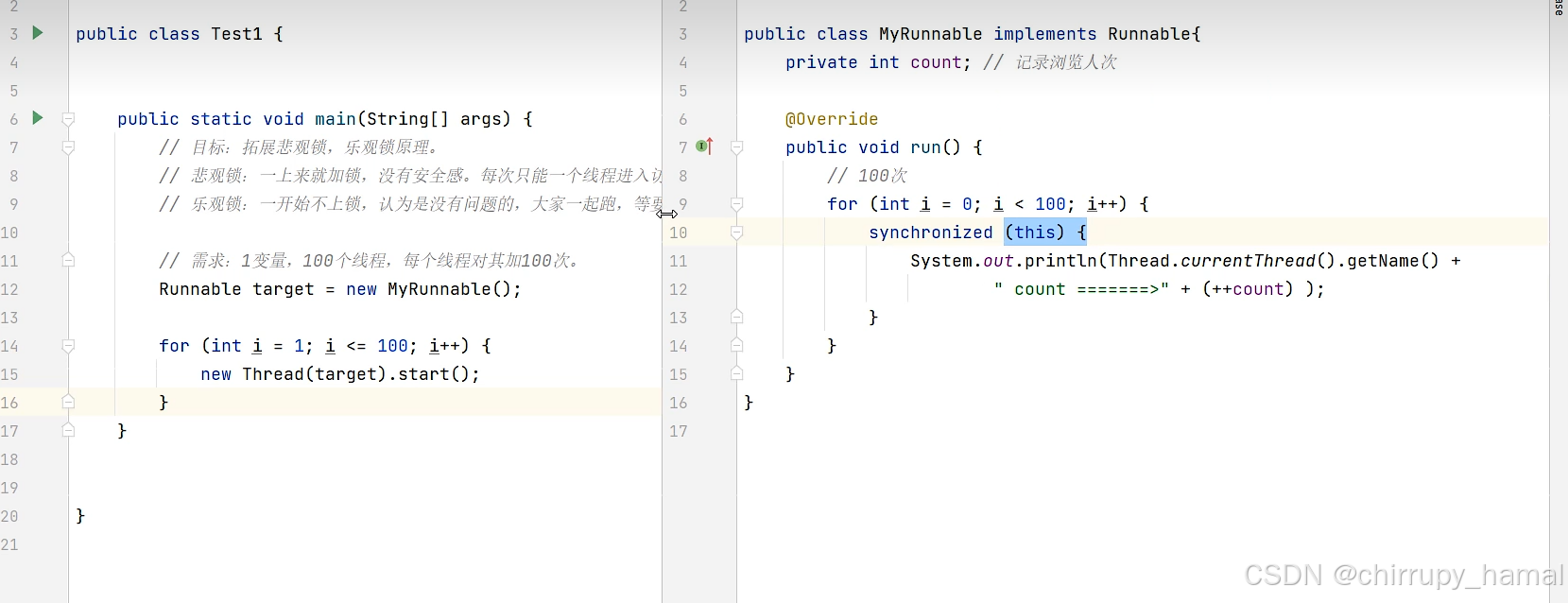Click the '@Override' annotation

click(x=832, y=119)
